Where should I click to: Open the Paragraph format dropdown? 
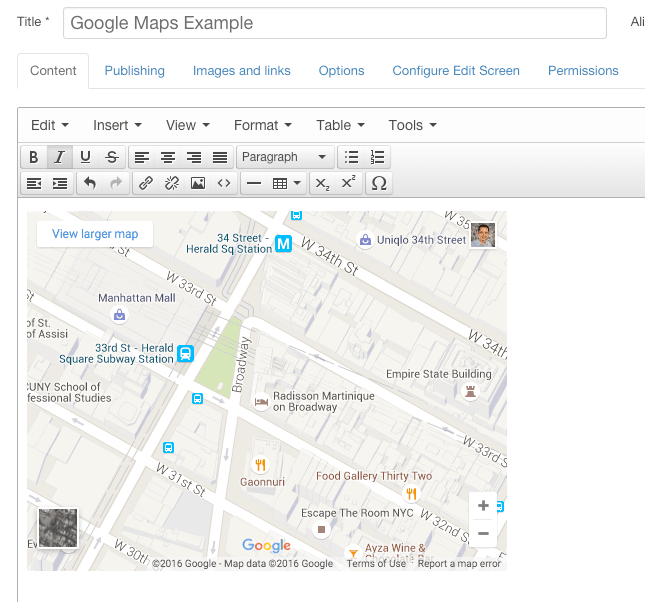click(x=285, y=157)
